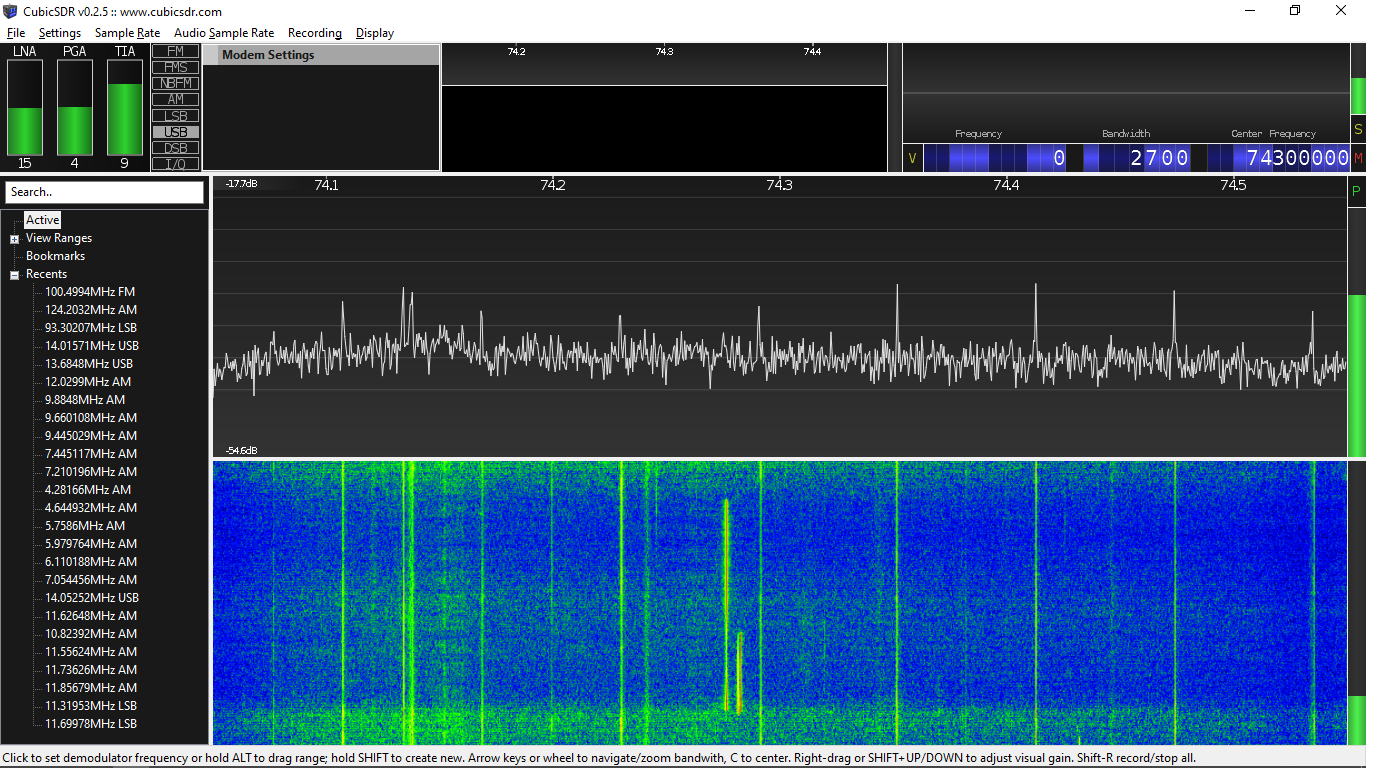Click the squelch level meter above S
This screenshot has height=776, width=1374.
coord(1358,79)
